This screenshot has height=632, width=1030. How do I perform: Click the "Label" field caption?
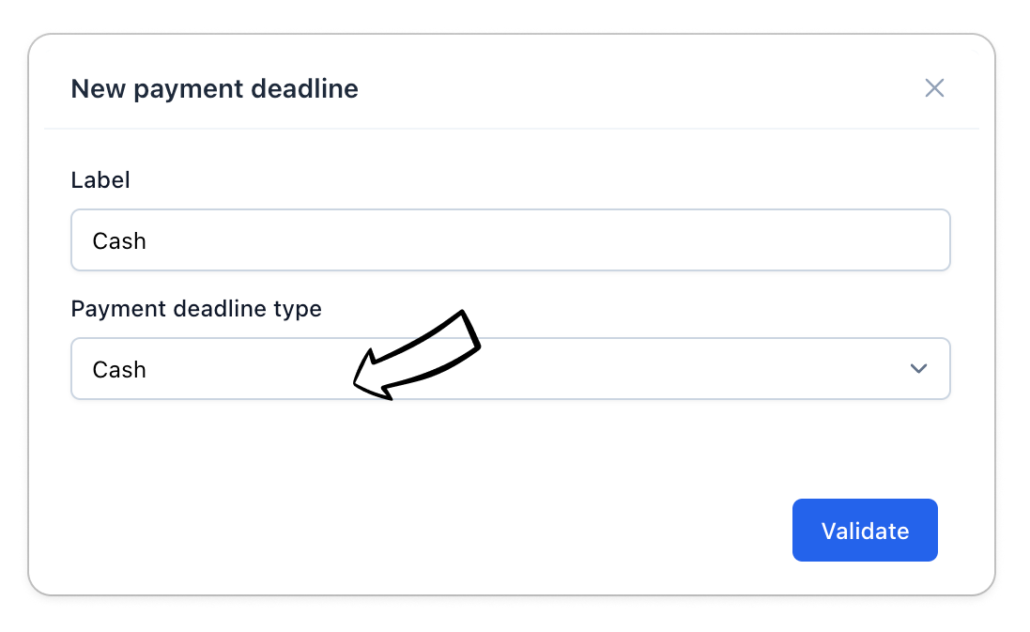(100, 180)
